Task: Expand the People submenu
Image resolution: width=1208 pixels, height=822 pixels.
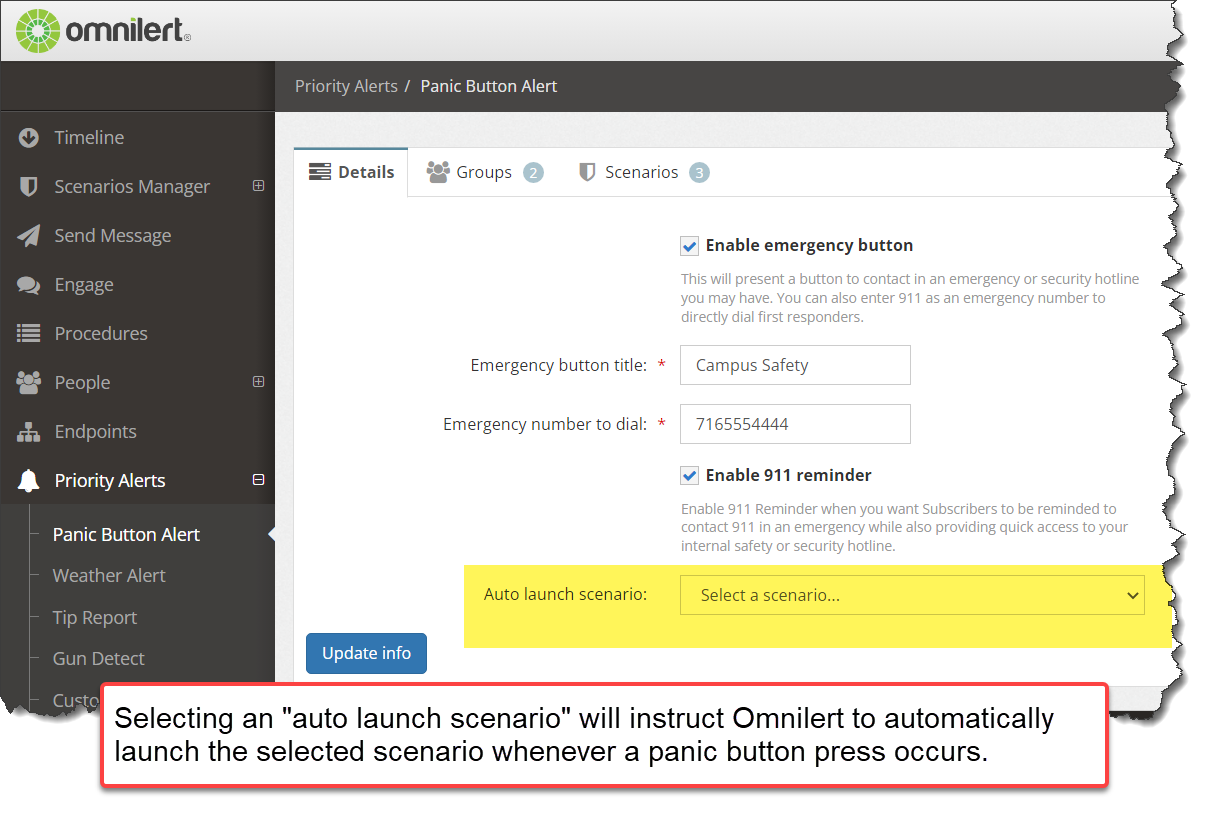Action: click(258, 382)
